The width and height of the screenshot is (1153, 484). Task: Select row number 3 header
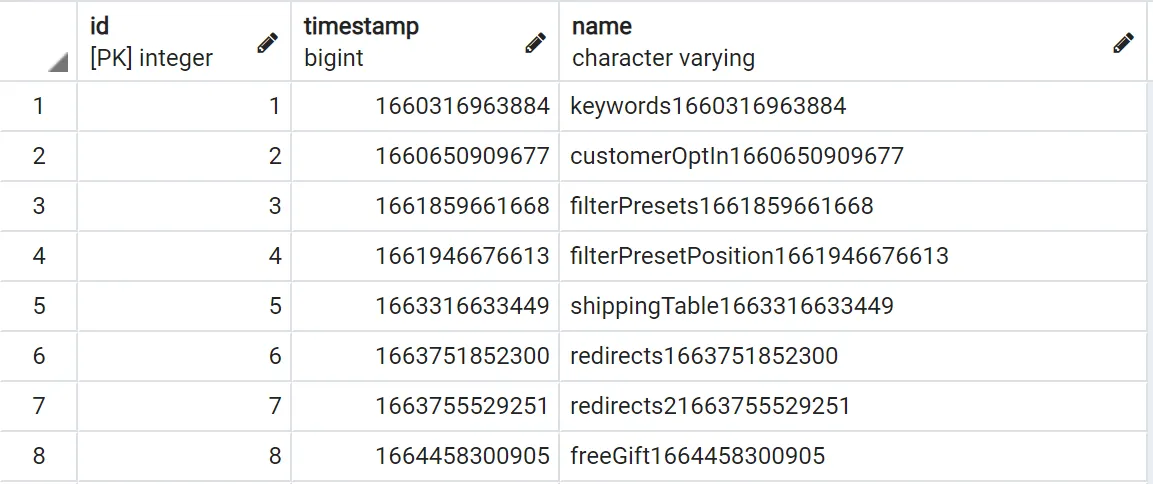click(x=38, y=205)
